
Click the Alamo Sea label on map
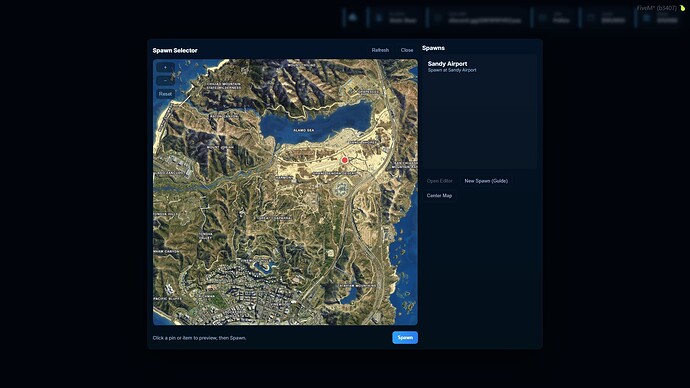(304, 130)
